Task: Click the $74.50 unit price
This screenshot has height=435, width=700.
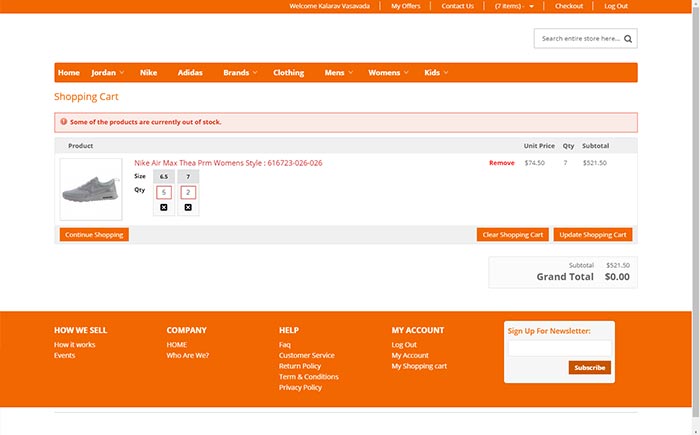Action: pos(534,163)
